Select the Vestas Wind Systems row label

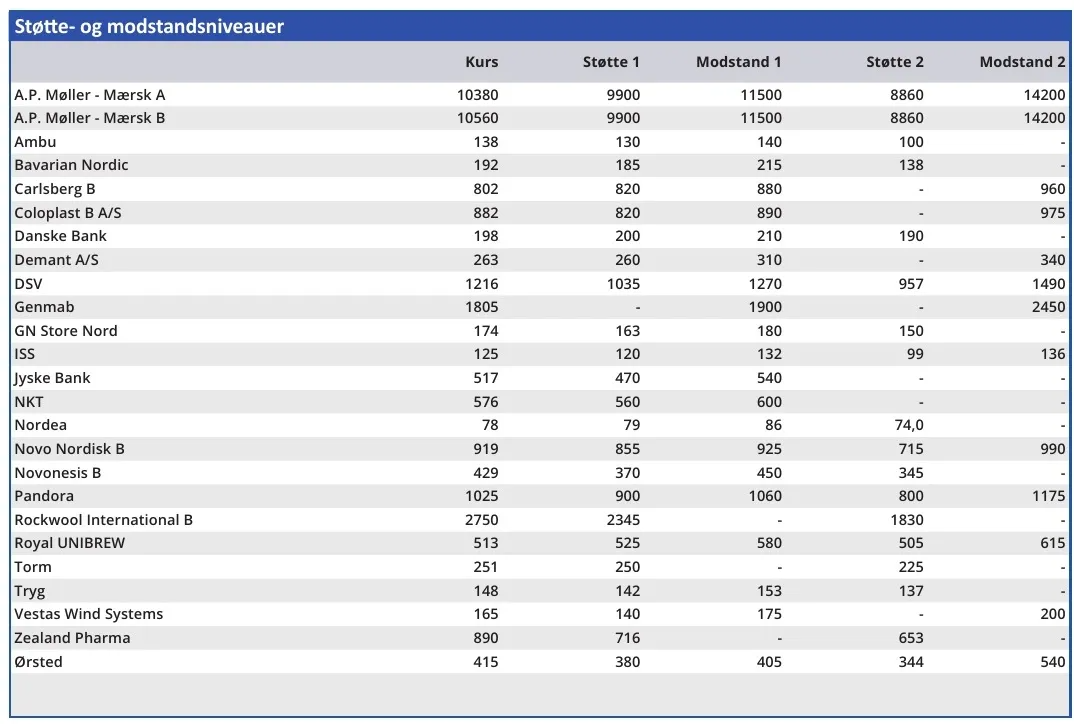click(88, 614)
